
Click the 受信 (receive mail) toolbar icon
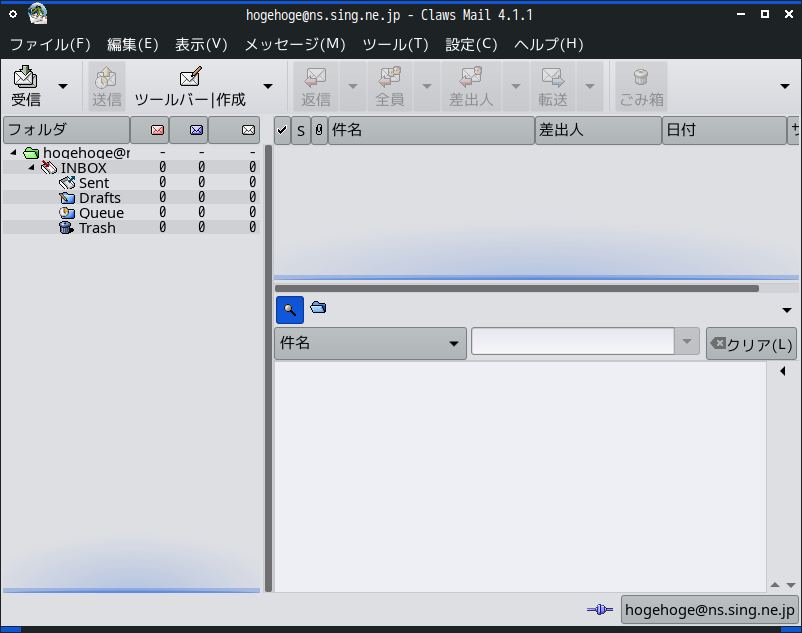point(26,86)
